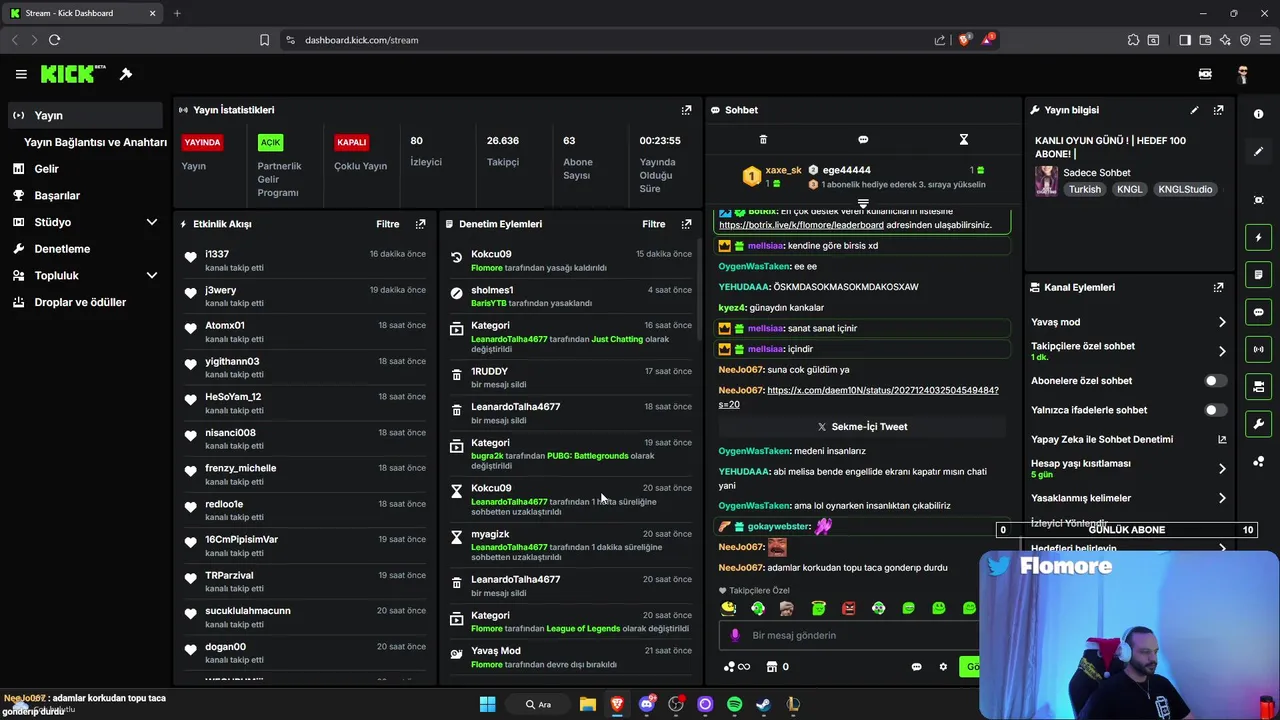The image size is (1280, 720).
Task: Toggle Yalnızca ifadelerle sohbet switch
Action: pos(1215,410)
